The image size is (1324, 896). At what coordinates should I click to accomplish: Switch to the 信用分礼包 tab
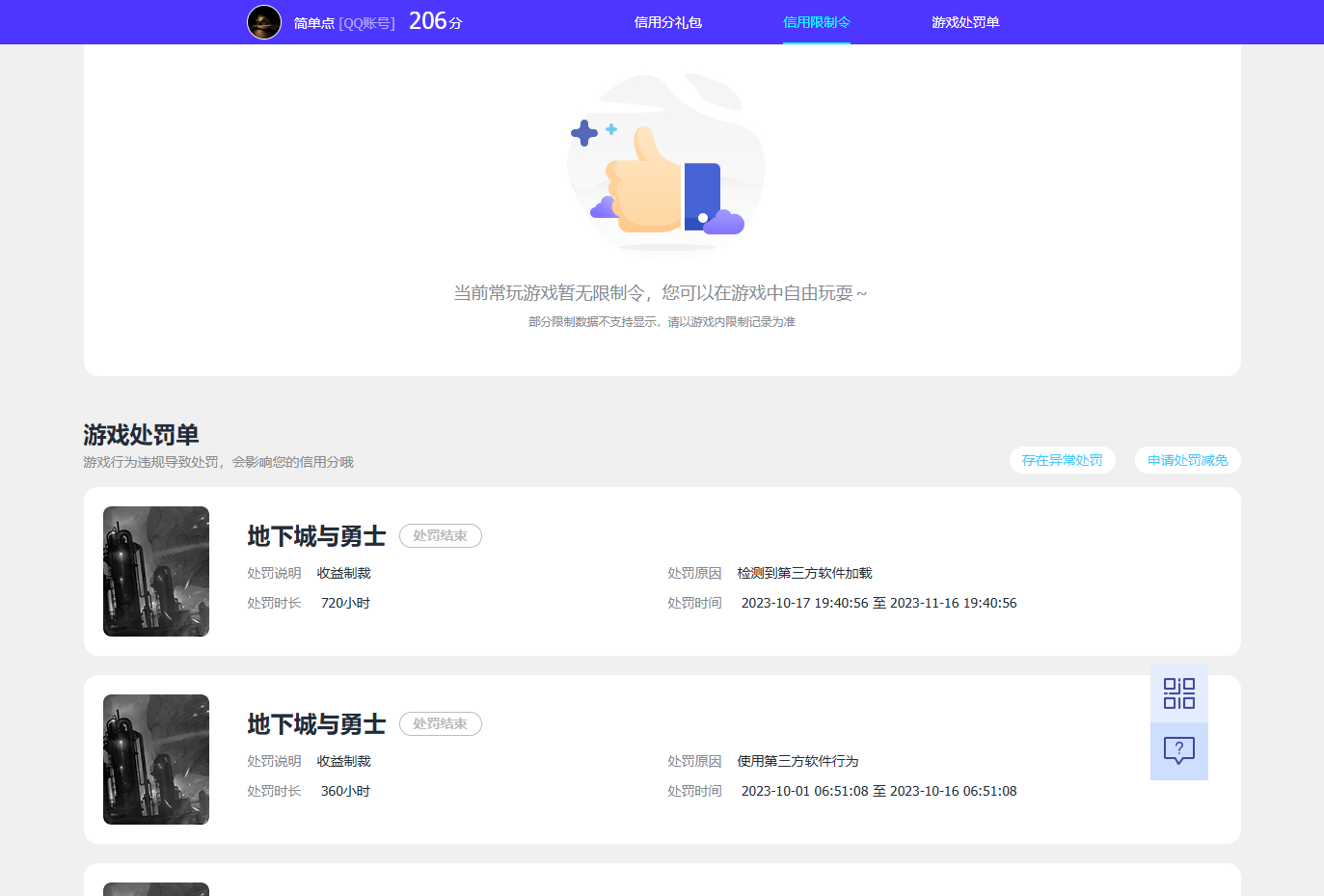667,22
